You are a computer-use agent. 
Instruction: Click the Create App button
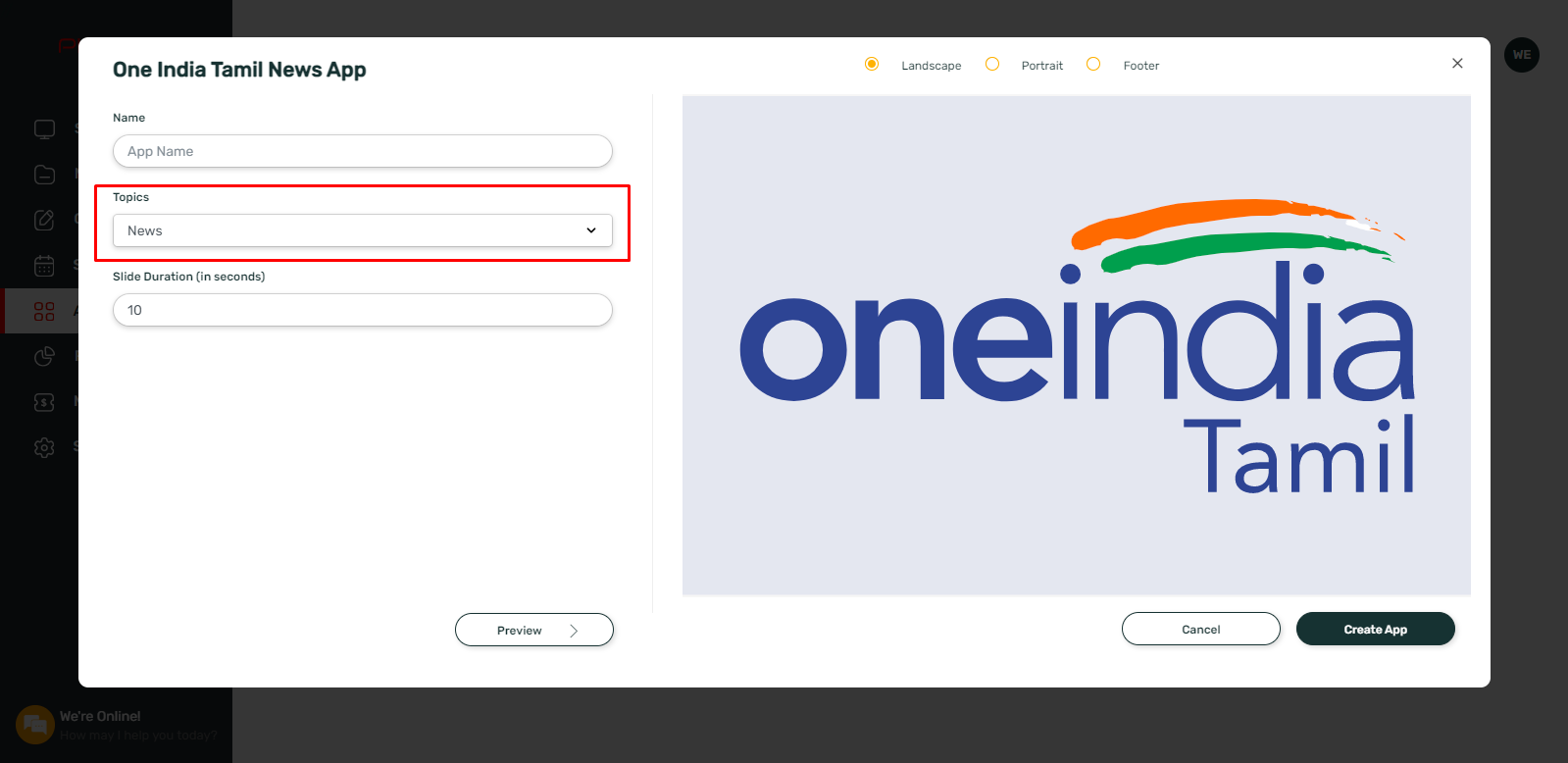click(1376, 629)
